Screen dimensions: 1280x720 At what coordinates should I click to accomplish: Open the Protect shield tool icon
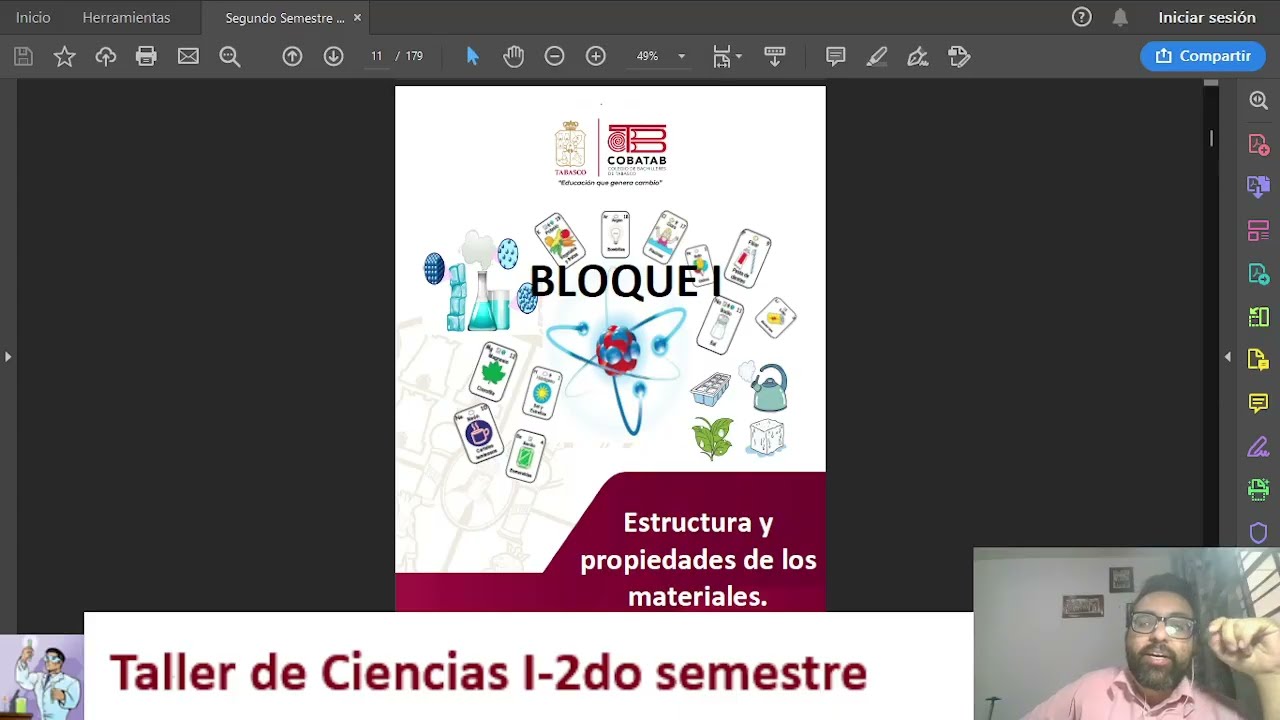(x=1259, y=533)
